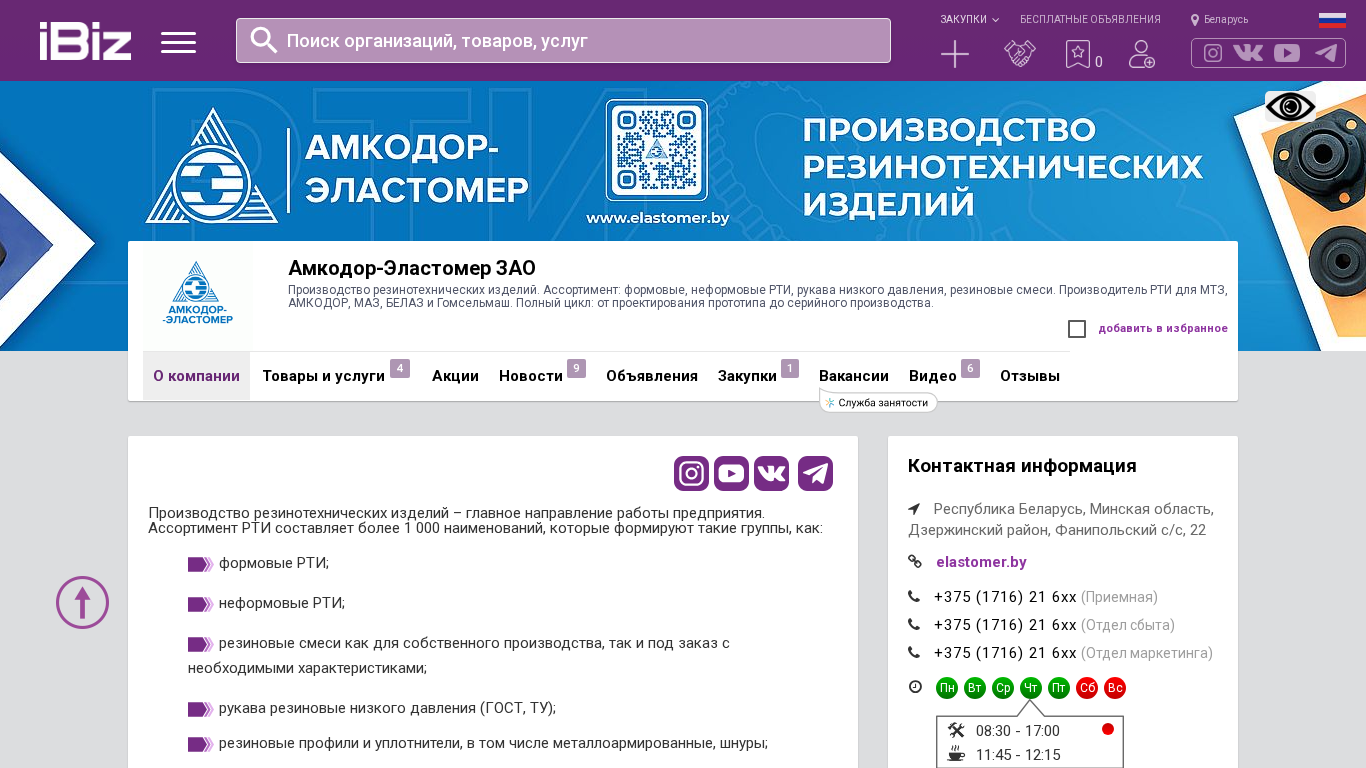
Task: Open the Отзывы tab
Action: pyautogui.click(x=1030, y=376)
